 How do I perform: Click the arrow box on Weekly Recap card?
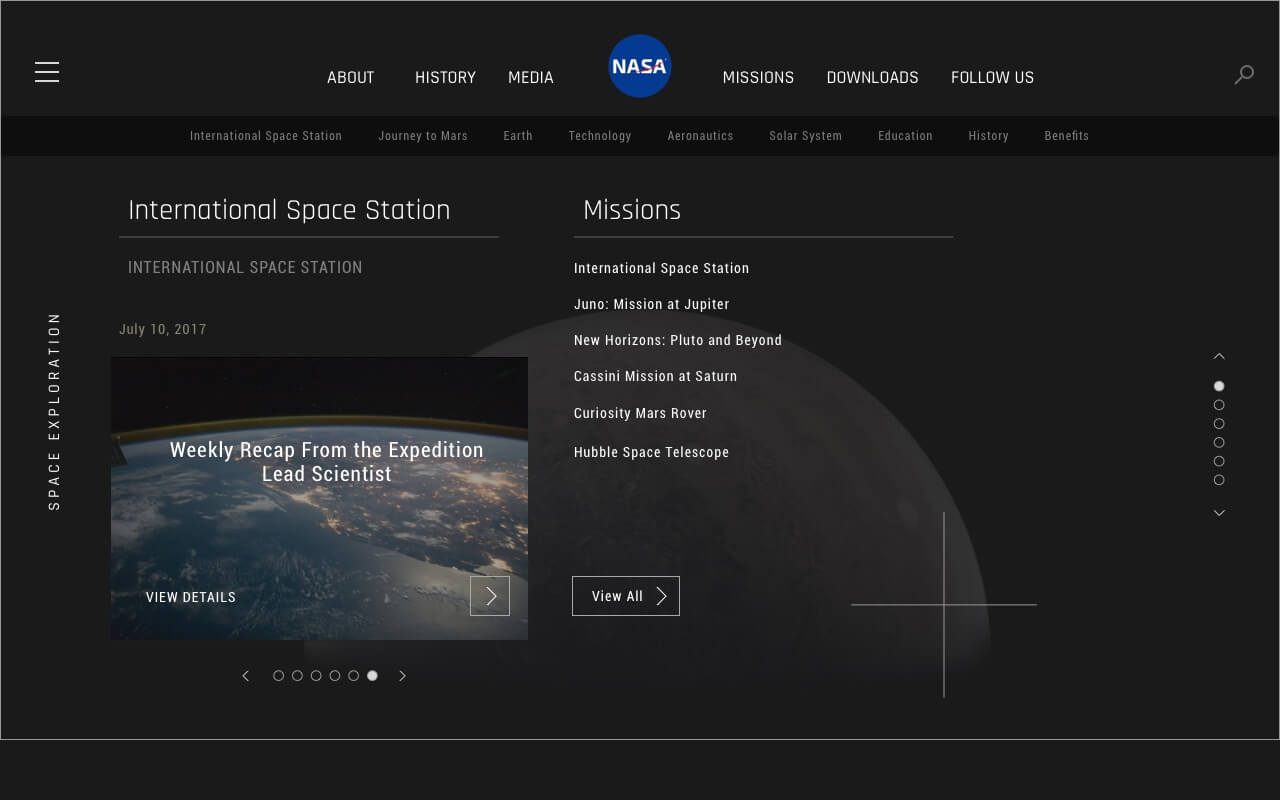click(x=490, y=596)
